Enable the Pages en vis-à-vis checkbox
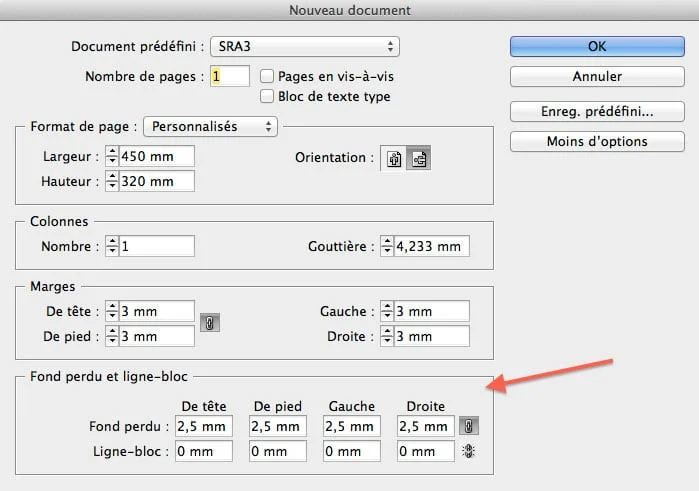 [267, 76]
